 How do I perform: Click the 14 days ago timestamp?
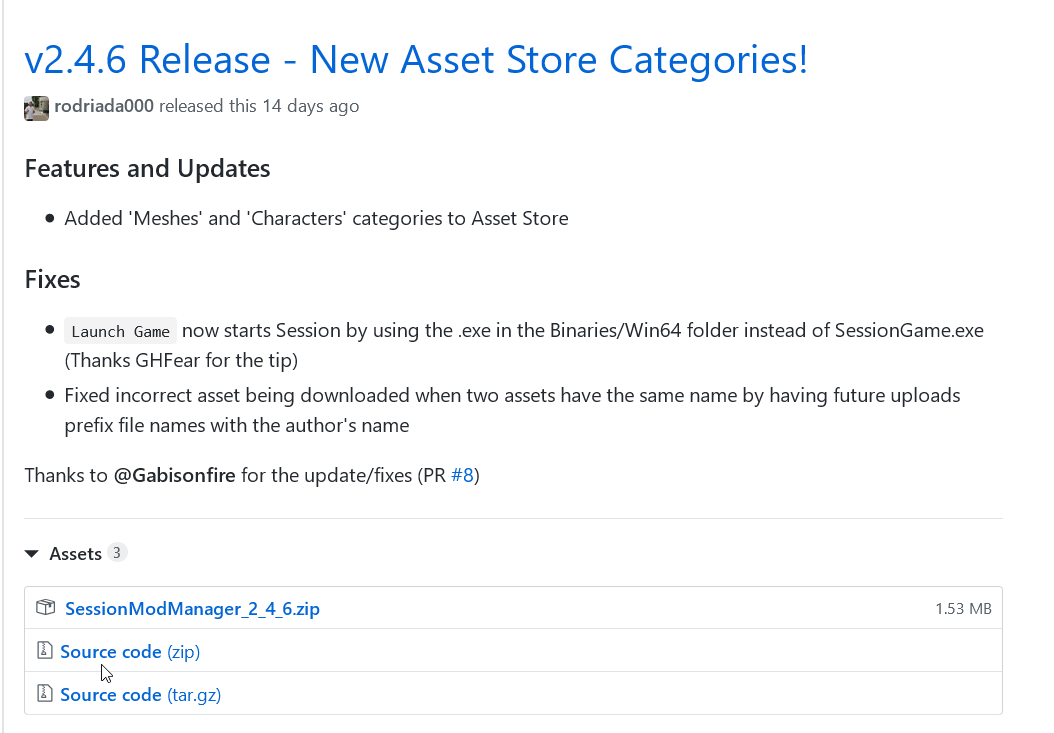(x=310, y=106)
